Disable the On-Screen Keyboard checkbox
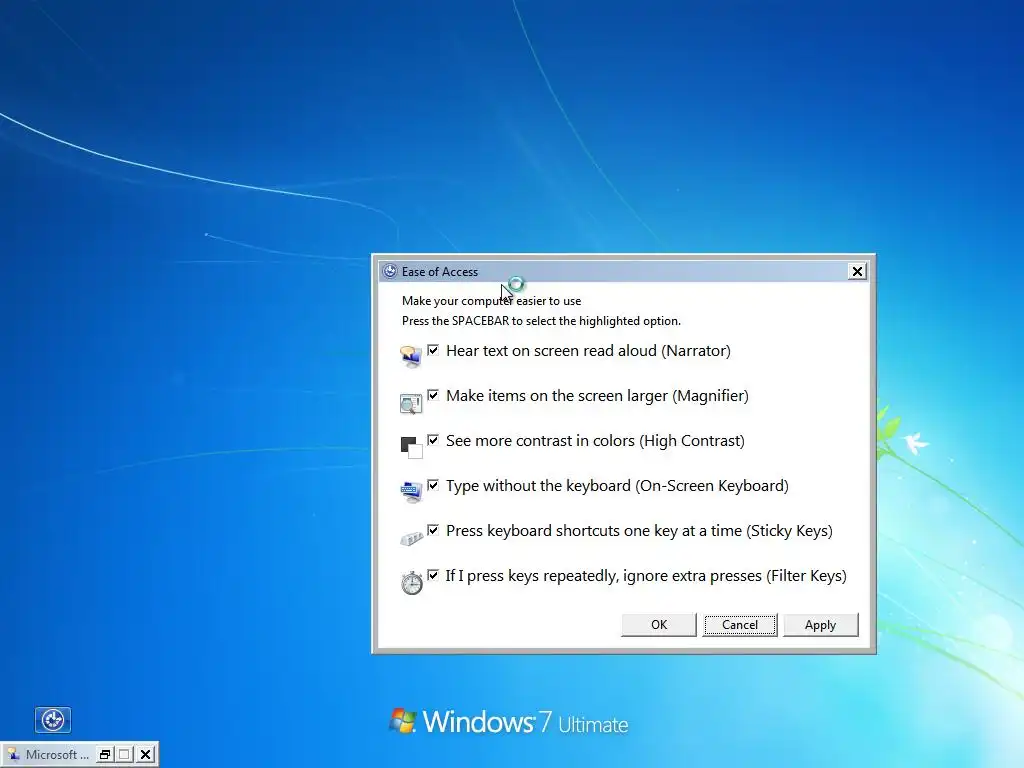The width and height of the screenshot is (1024, 768). pos(433,485)
